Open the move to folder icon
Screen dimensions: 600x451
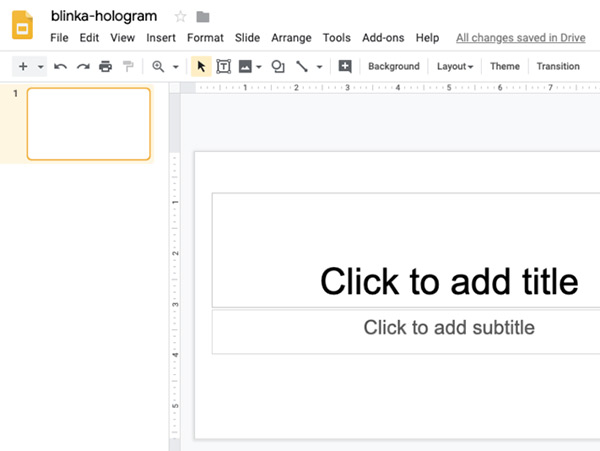pyautogui.click(x=203, y=17)
